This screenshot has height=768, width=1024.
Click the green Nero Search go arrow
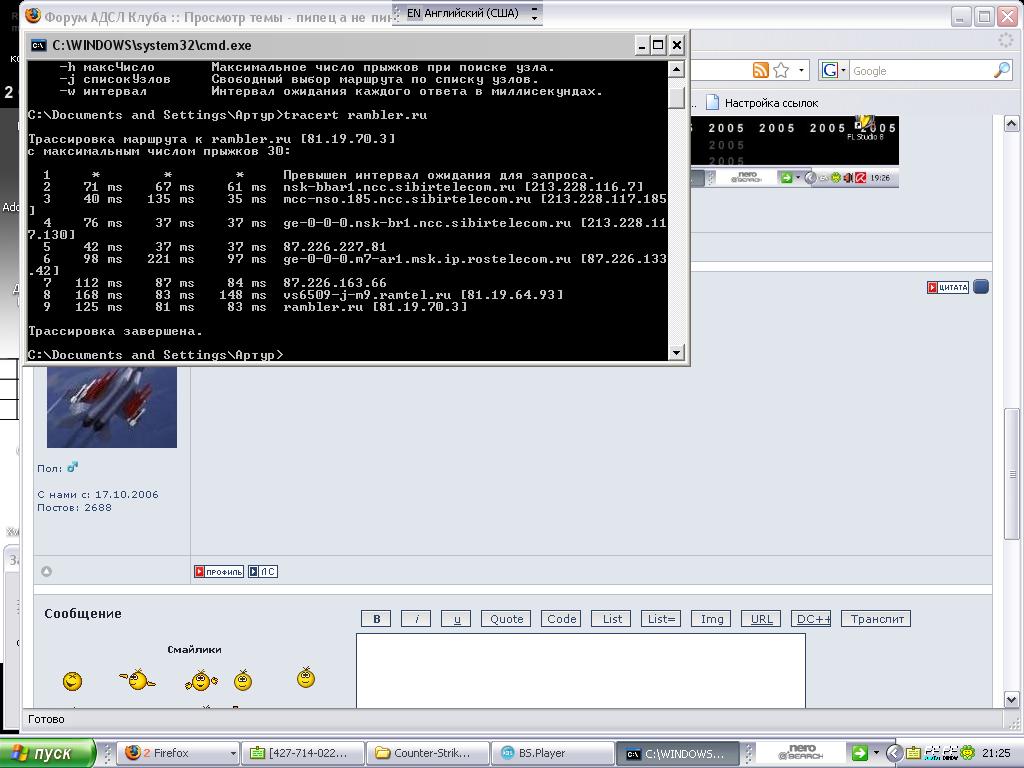pos(859,753)
